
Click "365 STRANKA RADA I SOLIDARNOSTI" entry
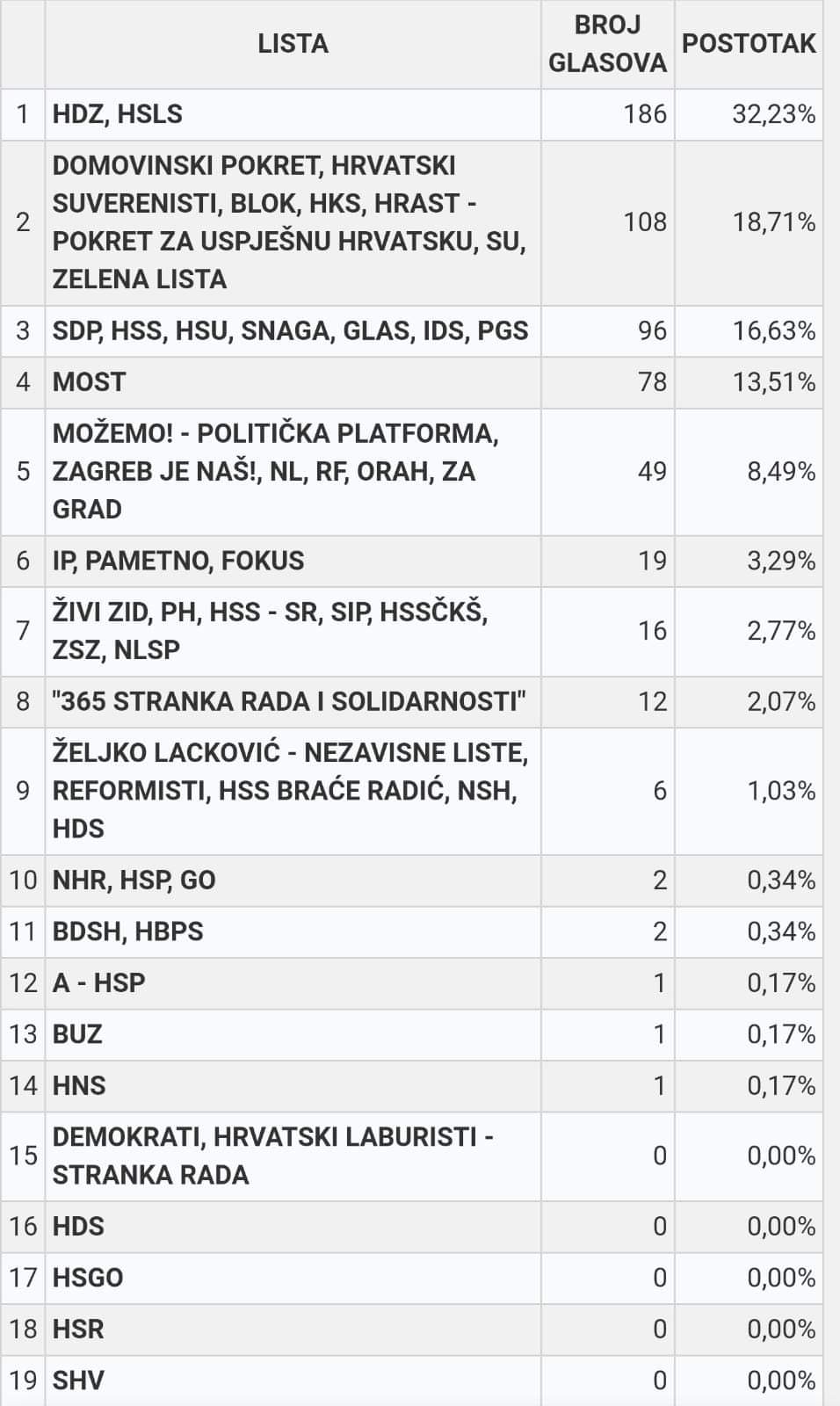coord(289,701)
